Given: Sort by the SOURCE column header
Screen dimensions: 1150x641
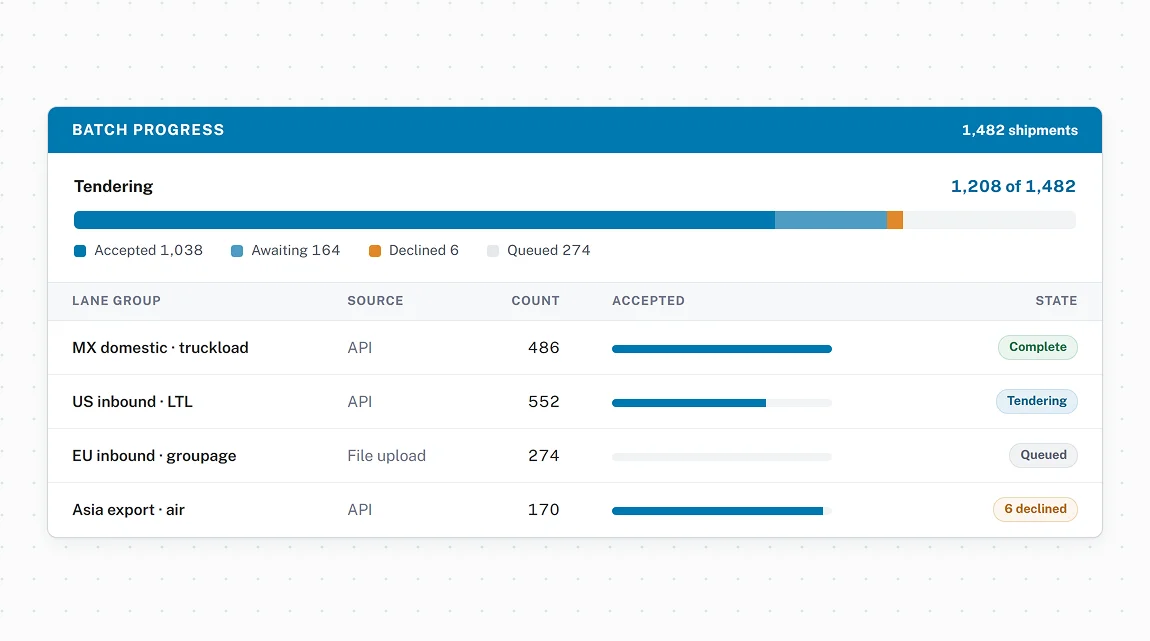Looking at the screenshot, I should click(376, 301).
